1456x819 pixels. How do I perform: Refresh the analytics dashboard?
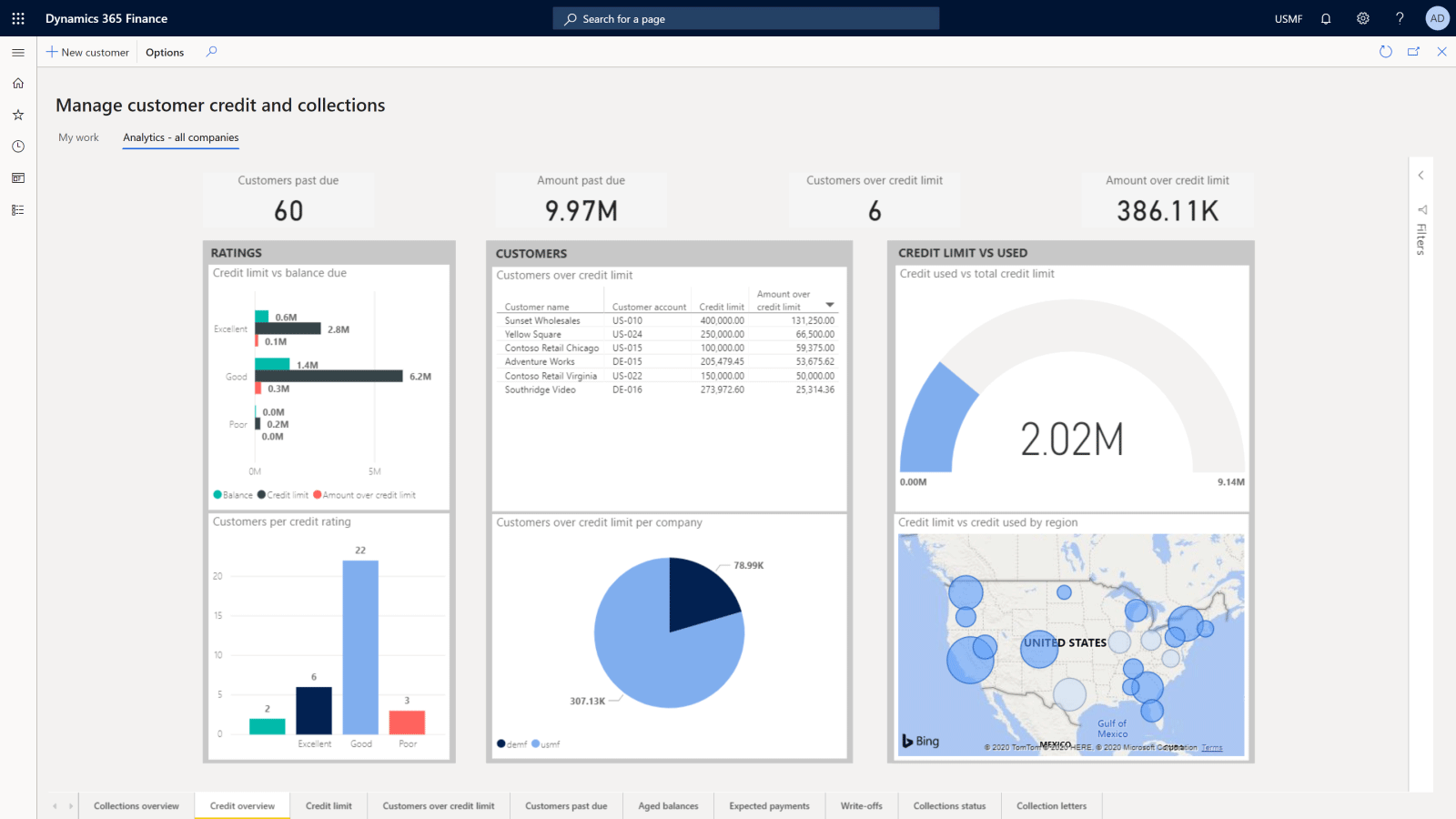tap(1384, 52)
